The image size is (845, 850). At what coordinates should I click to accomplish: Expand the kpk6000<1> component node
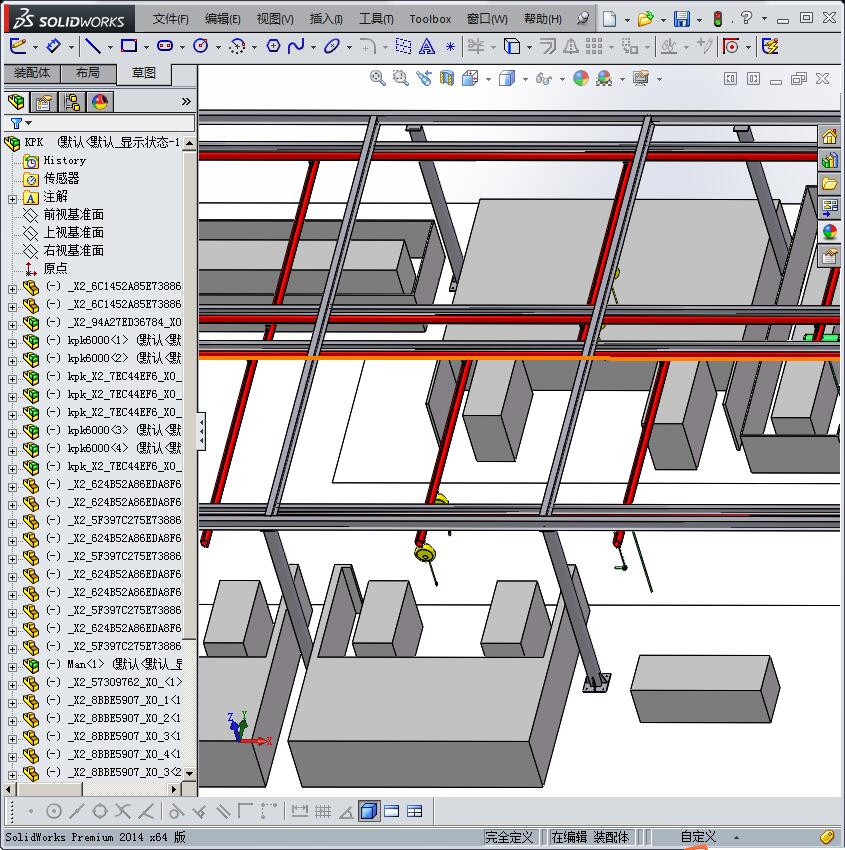pyautogui.click(x=12, y=342)
